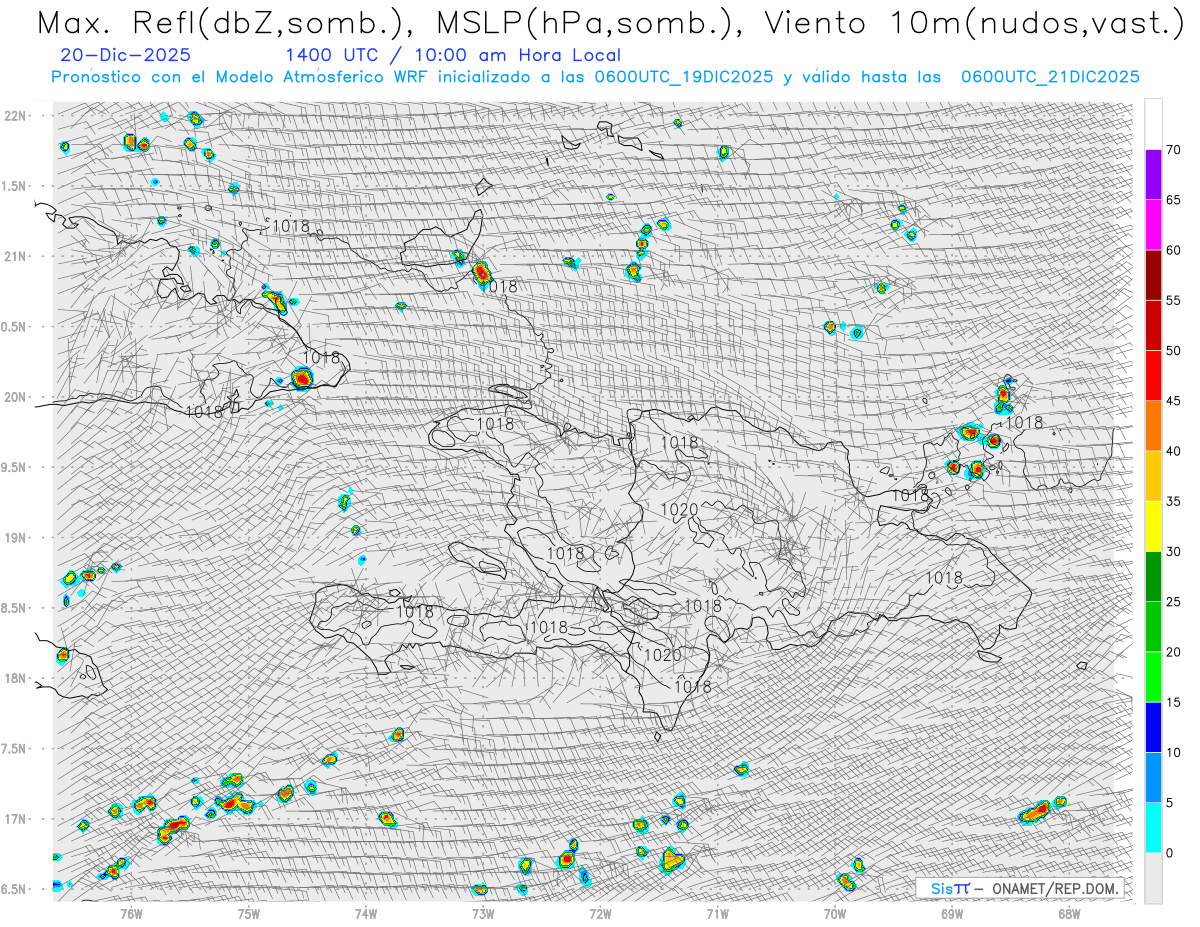This screenshot has width=1200, height=927.
Task: Click the colorbar value 70
Action: point(1173,150)
